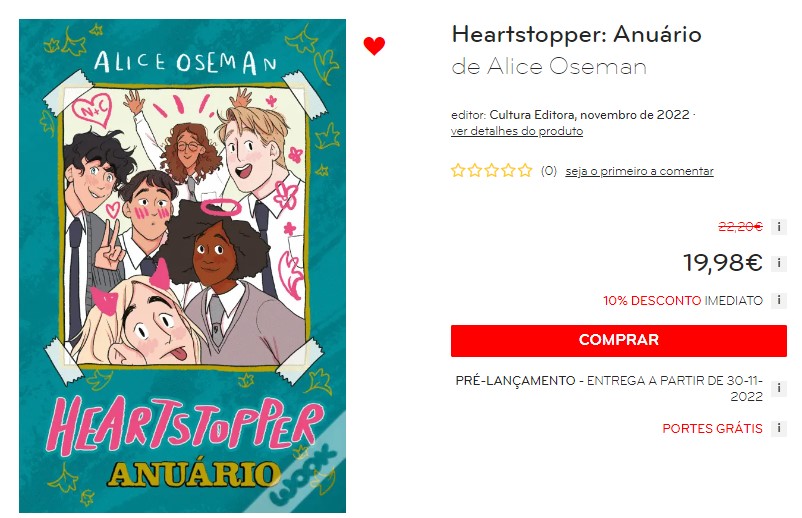
Task: Open the Heartstopper Anuário cover image
Action: pyautogui.click(x=183, y=266)
